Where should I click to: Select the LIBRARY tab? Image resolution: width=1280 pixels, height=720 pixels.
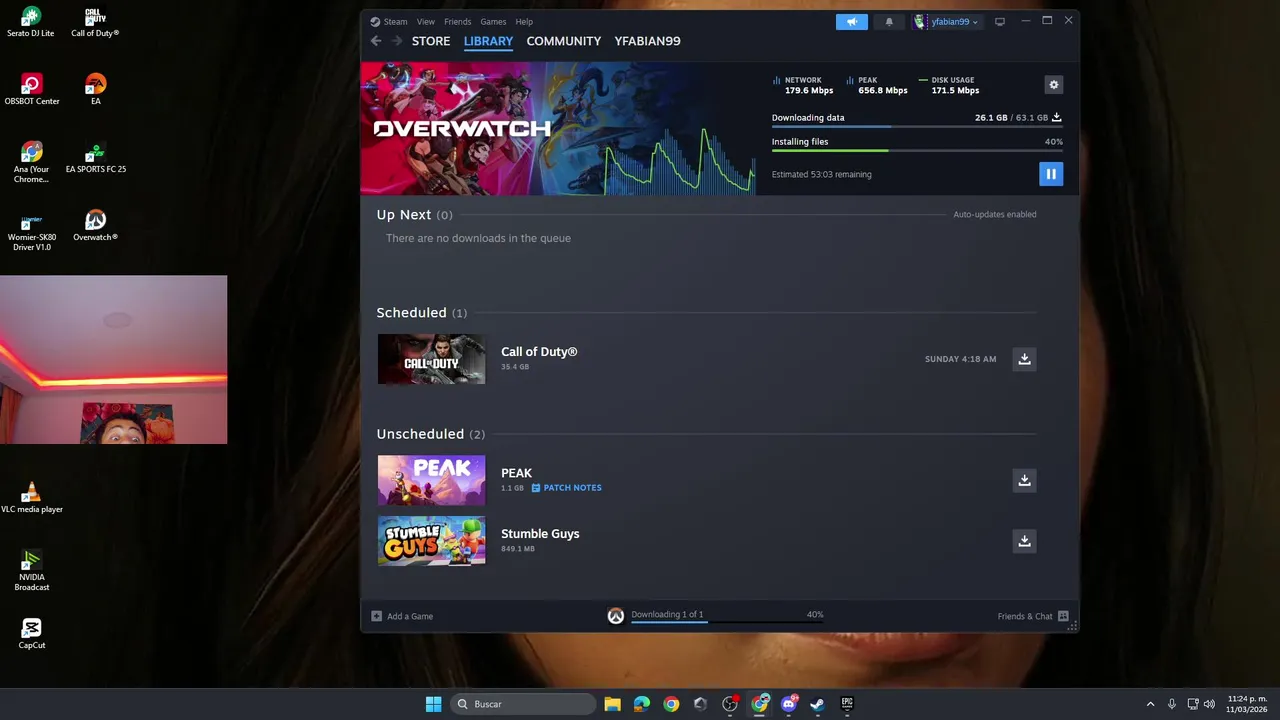[x=488, y=41]
